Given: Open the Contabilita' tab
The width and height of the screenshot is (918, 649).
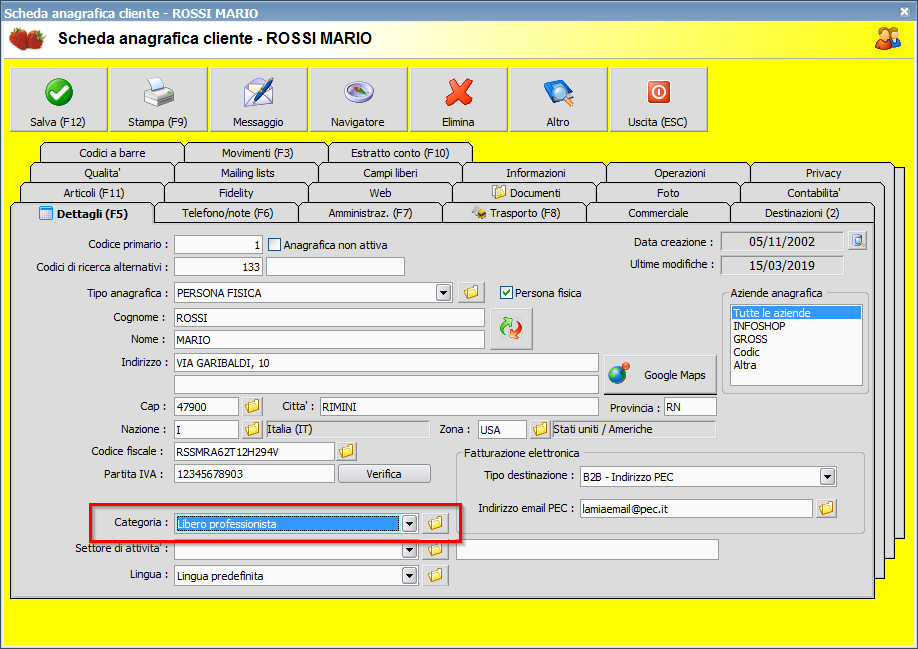Looking at the screenshot, I should pos(814,193).
